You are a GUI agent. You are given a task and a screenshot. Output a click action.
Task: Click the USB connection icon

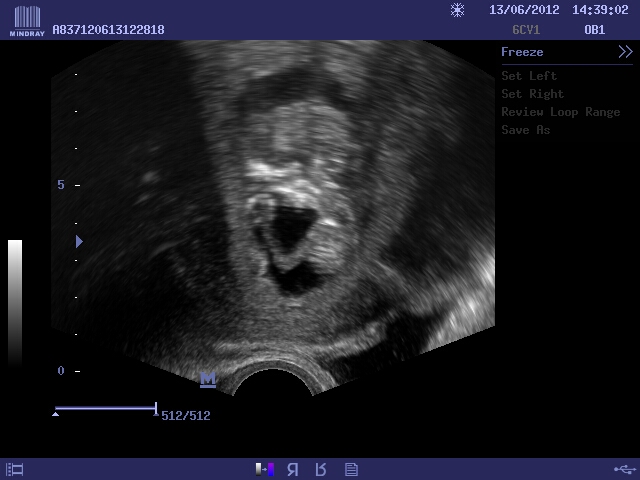coord(623,469)
